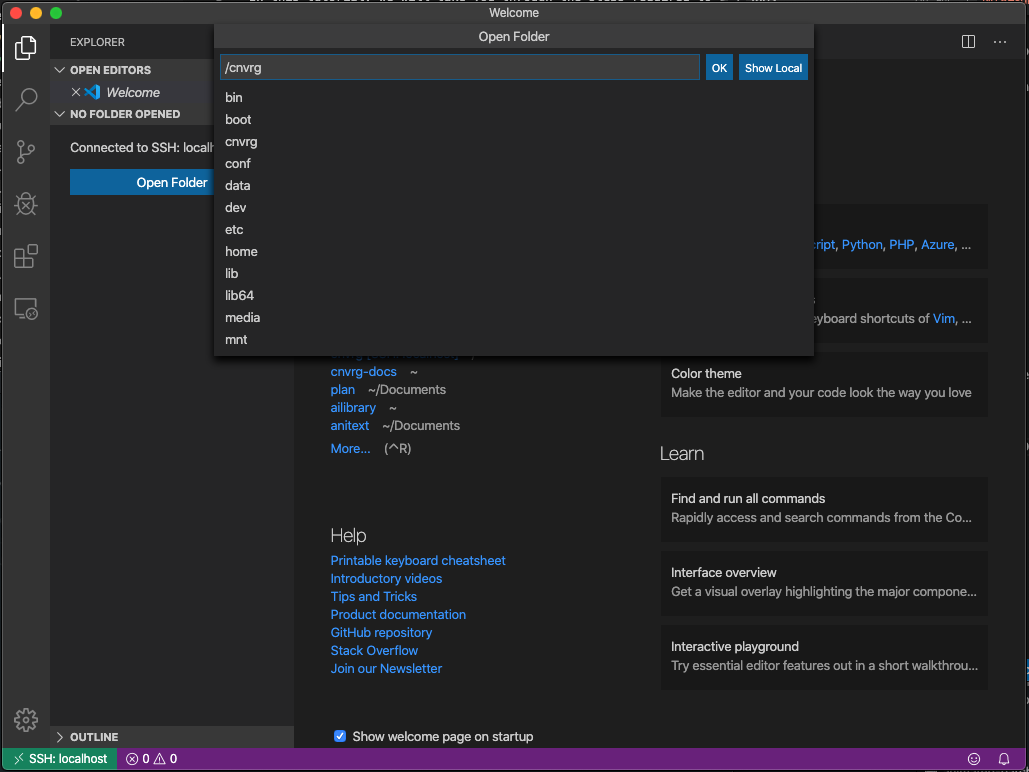The image size is (1029, 772).
Task: Select the etc folder in the list
Action: click(x=514, y=229)
